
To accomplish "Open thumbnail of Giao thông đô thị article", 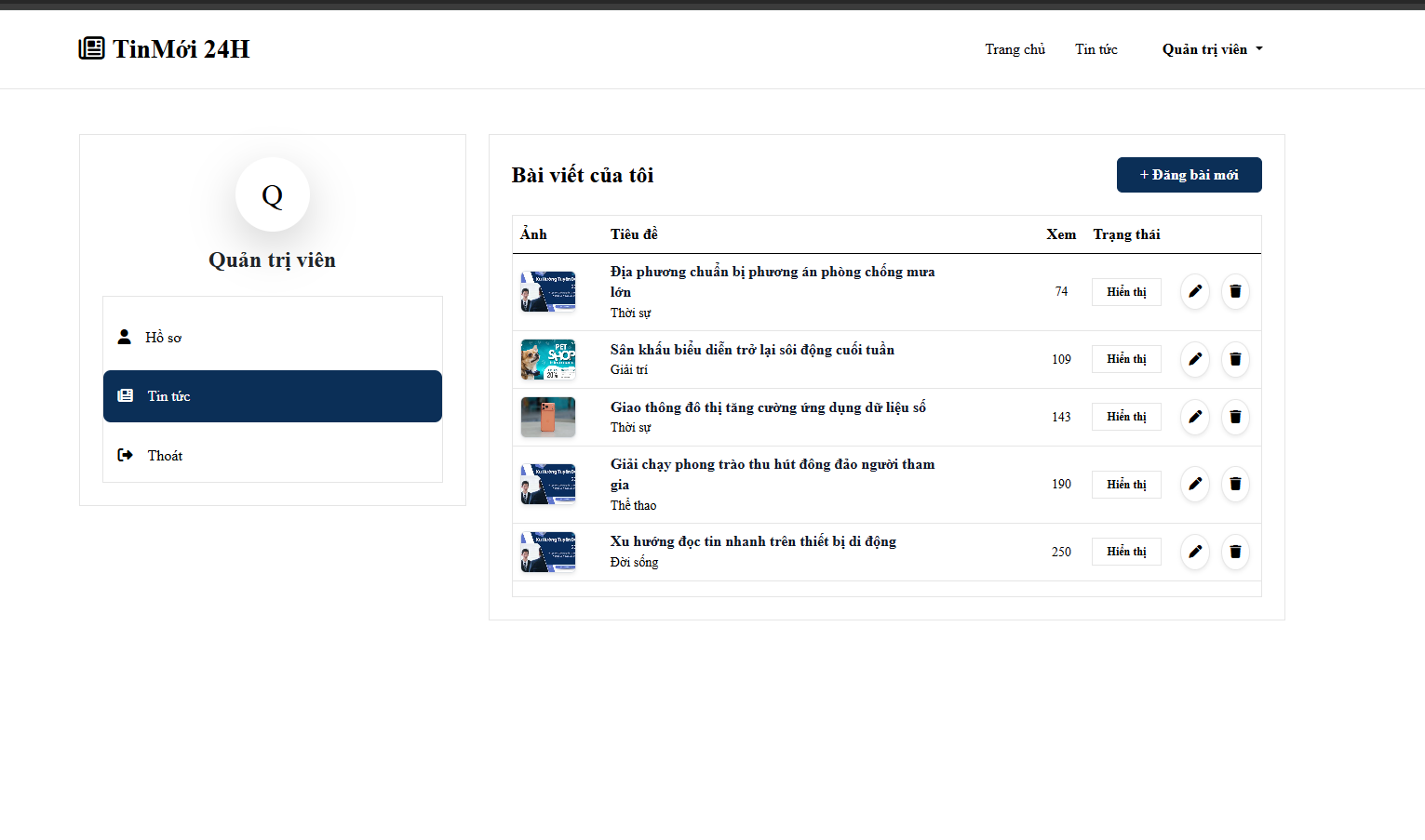I will tap(548, 417).
